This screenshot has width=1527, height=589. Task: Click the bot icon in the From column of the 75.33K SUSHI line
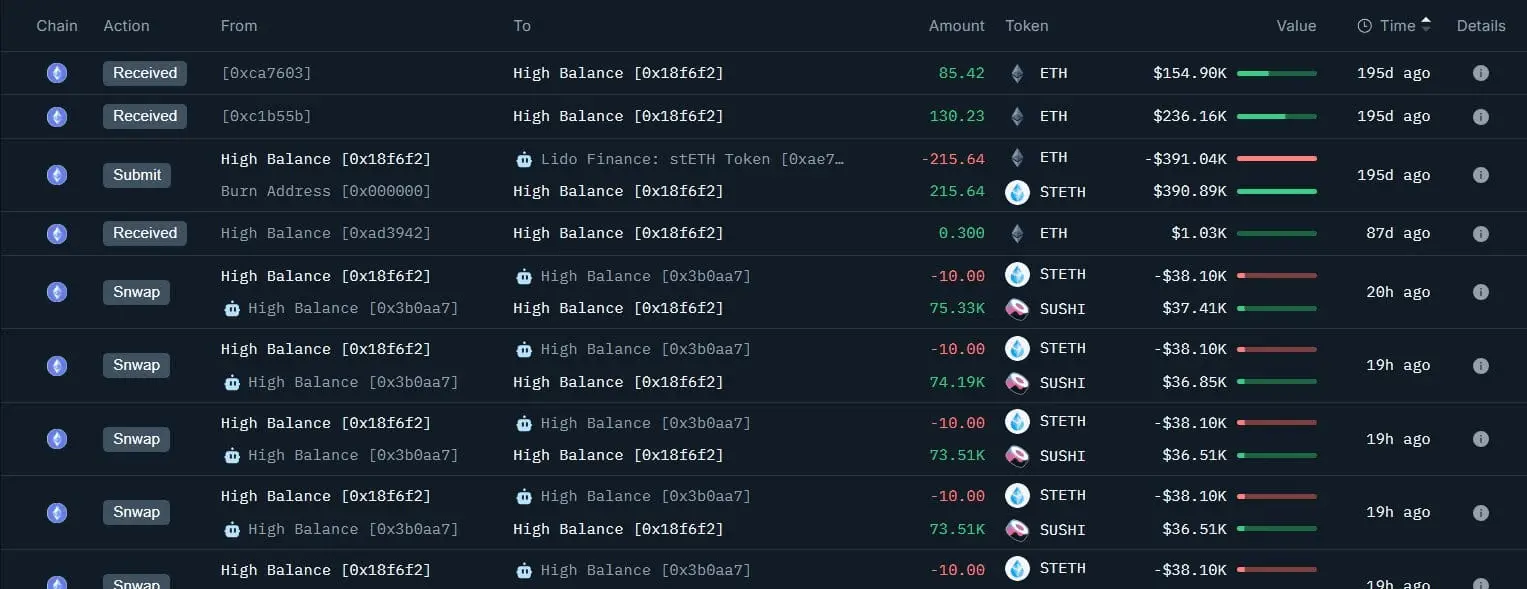coord(232,309)
